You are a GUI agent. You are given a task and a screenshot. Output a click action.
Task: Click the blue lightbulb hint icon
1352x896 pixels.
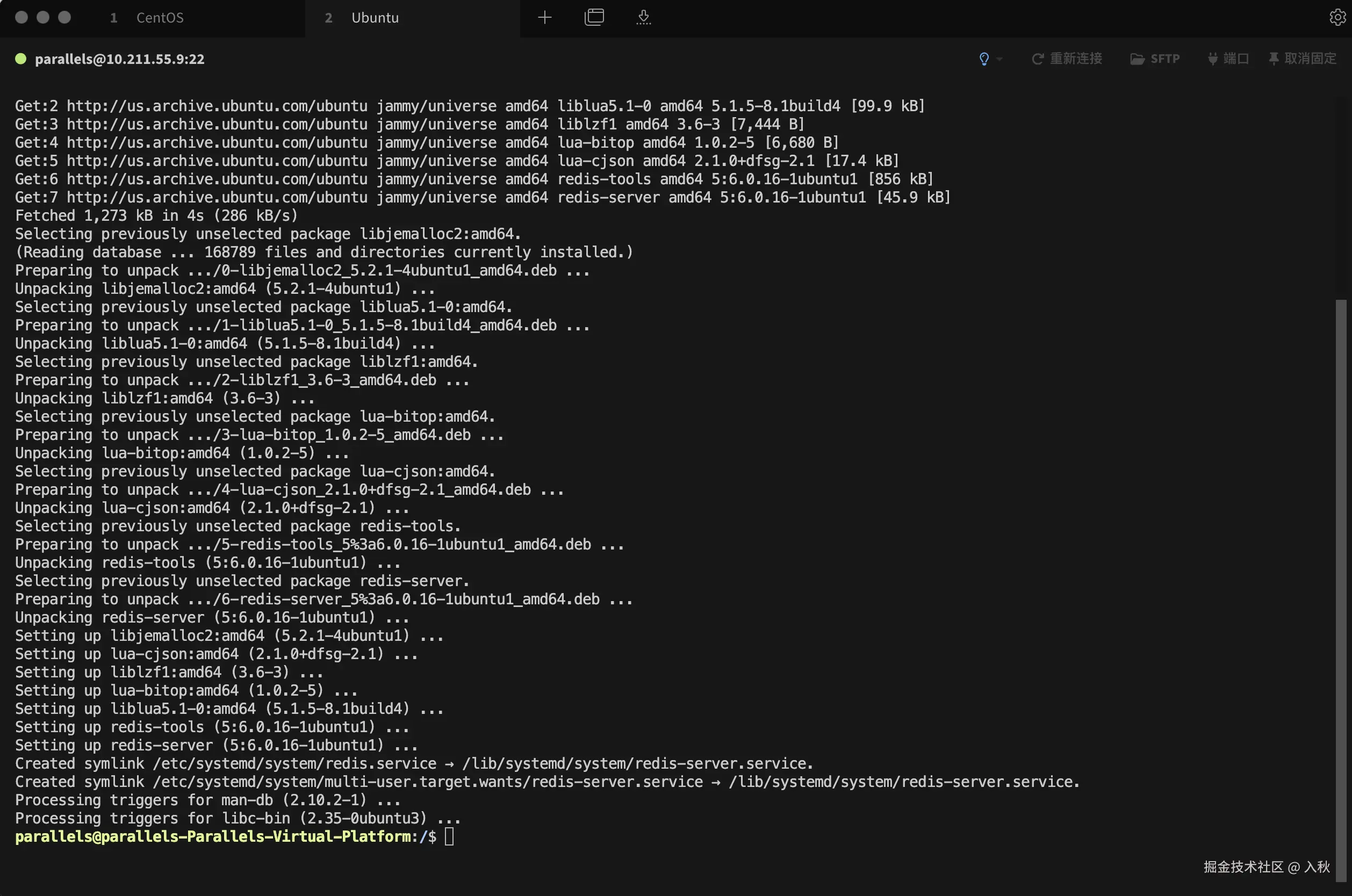point(984,59)
